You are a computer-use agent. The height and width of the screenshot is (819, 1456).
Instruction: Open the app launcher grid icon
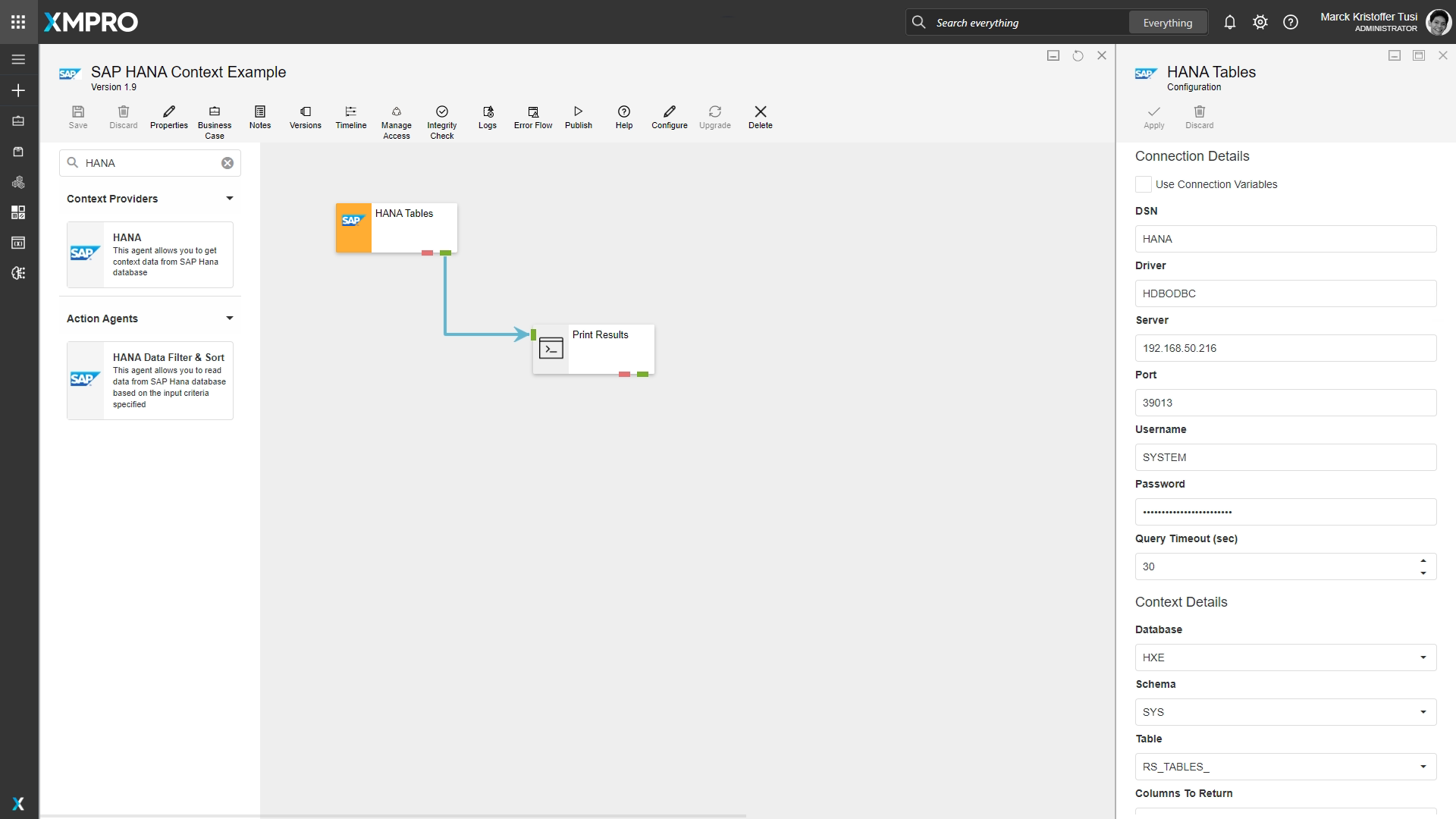pos(18,22)
